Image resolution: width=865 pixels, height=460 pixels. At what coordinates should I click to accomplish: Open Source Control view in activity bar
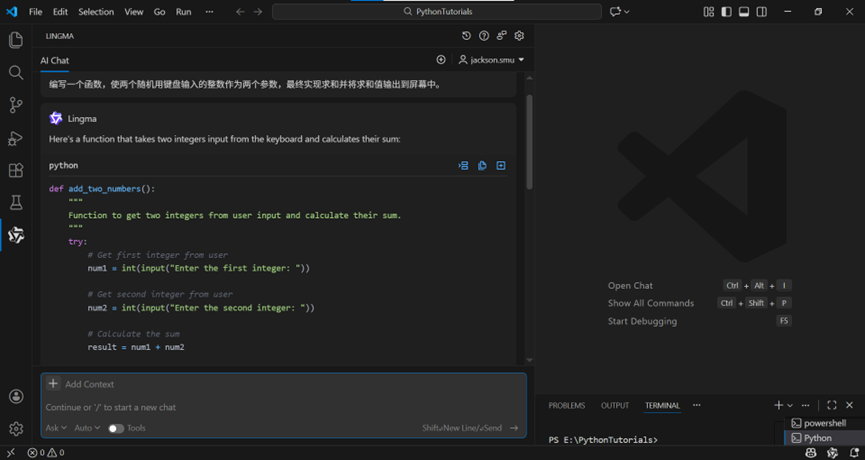pyautogui.click(x=16, y=105)
